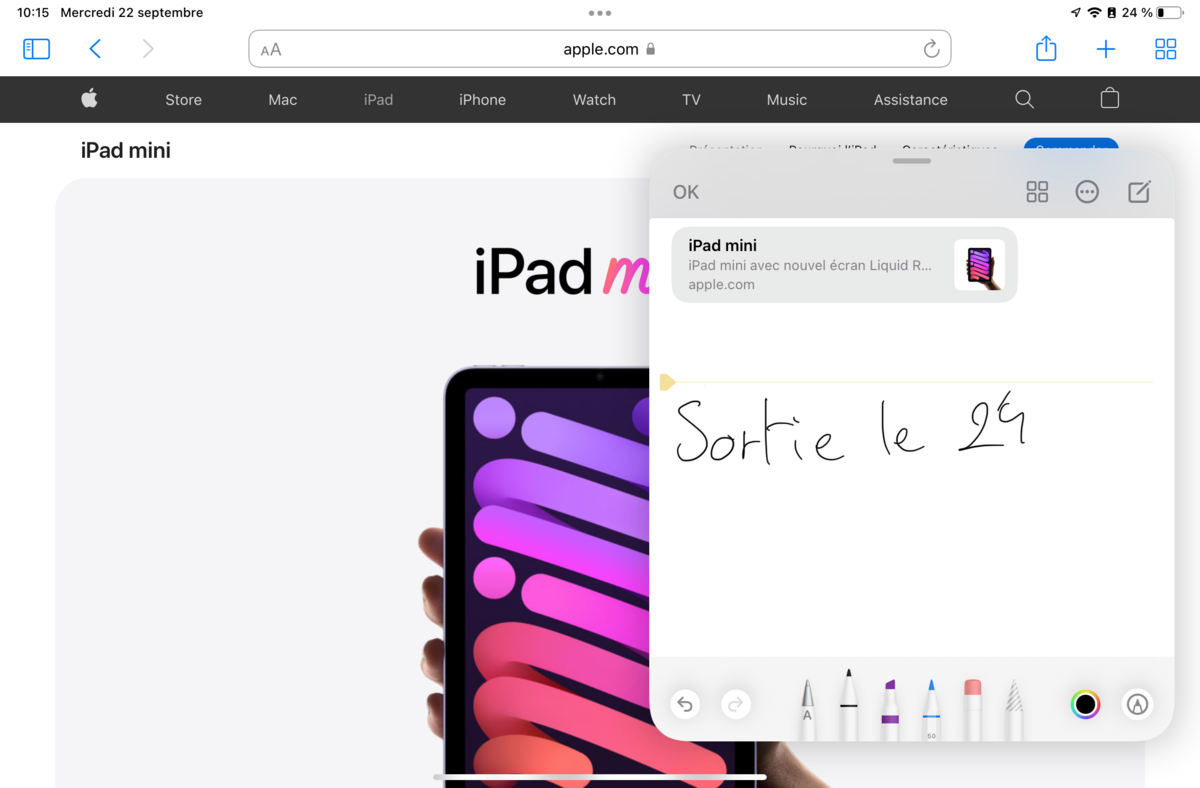Image resolution: width=1200 pixels, height=788 pixels.
Task: Open the Music menu item
Action: click(787, 100)
